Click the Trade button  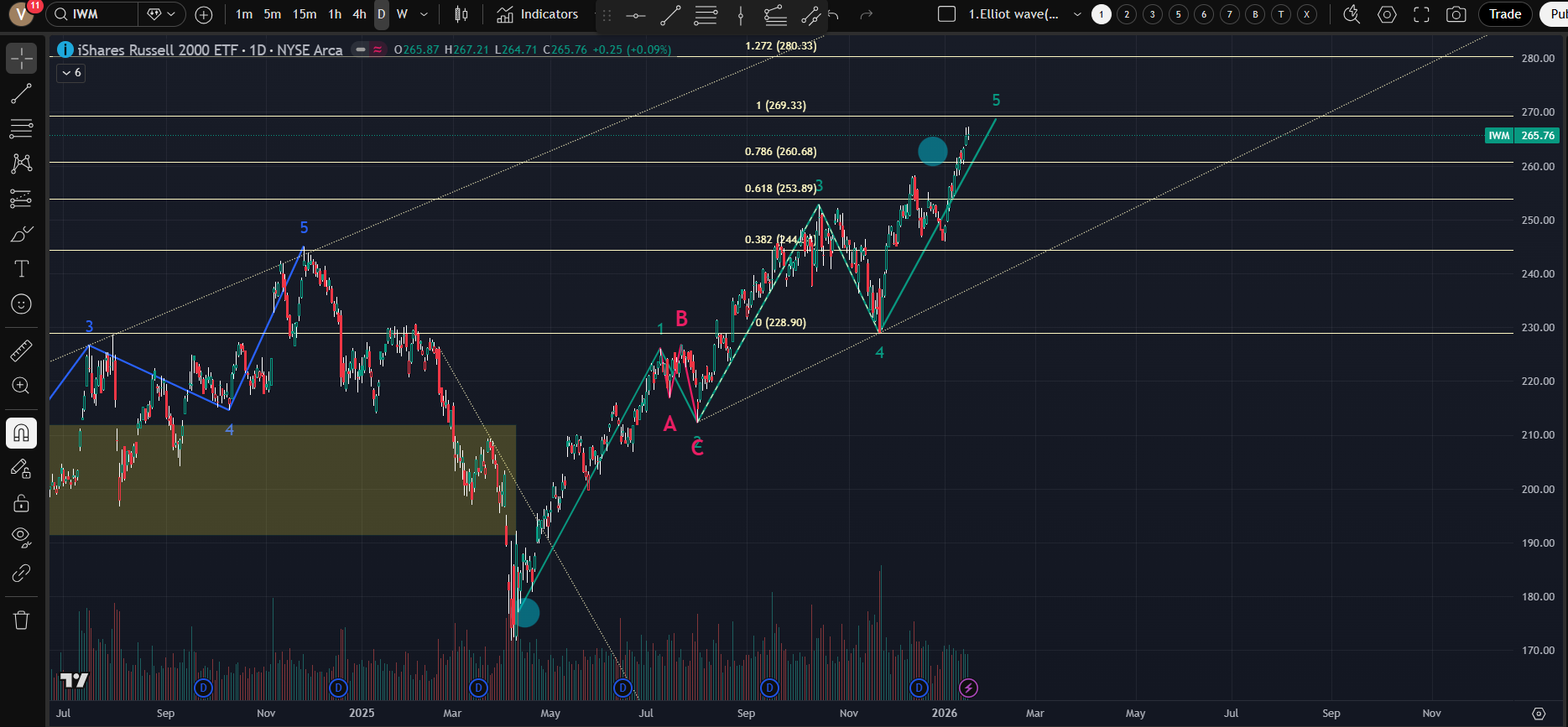pos(1505,14)
